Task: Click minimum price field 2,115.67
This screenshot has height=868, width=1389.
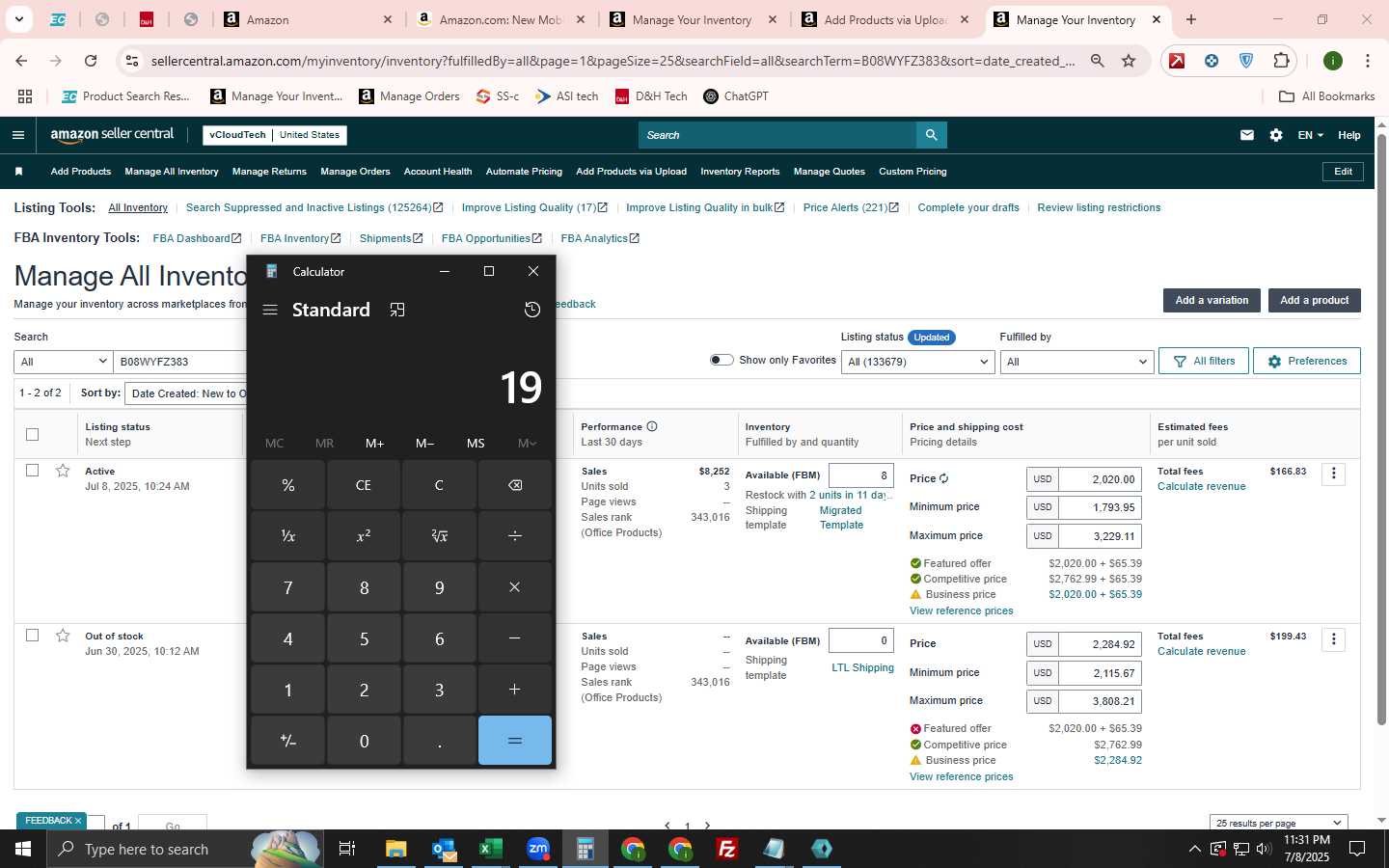Action: 1100,673
